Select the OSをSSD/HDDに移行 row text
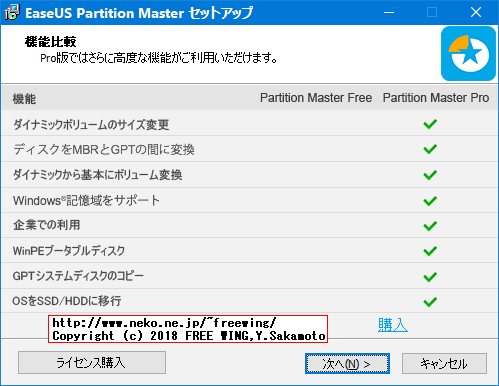499x386 pixels. [x=67, y=301]
